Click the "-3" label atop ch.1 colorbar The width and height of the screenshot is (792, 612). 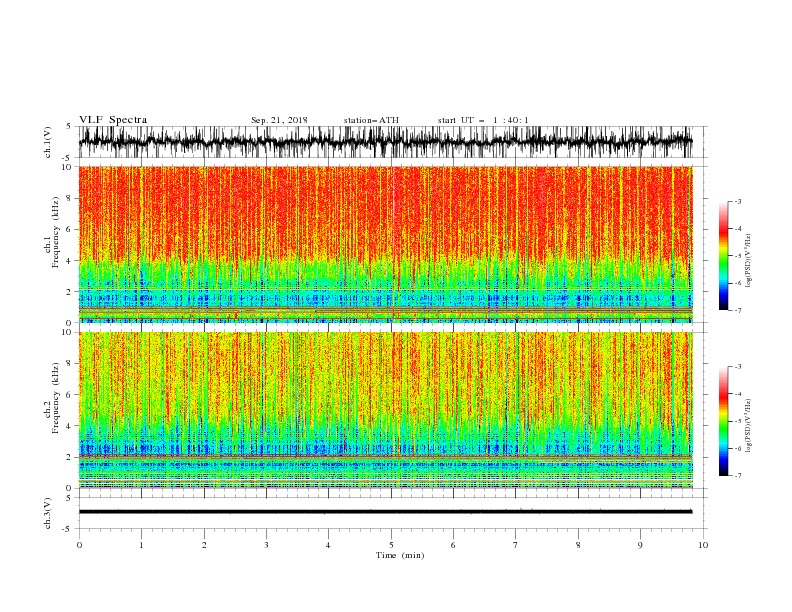coord(738,201)
